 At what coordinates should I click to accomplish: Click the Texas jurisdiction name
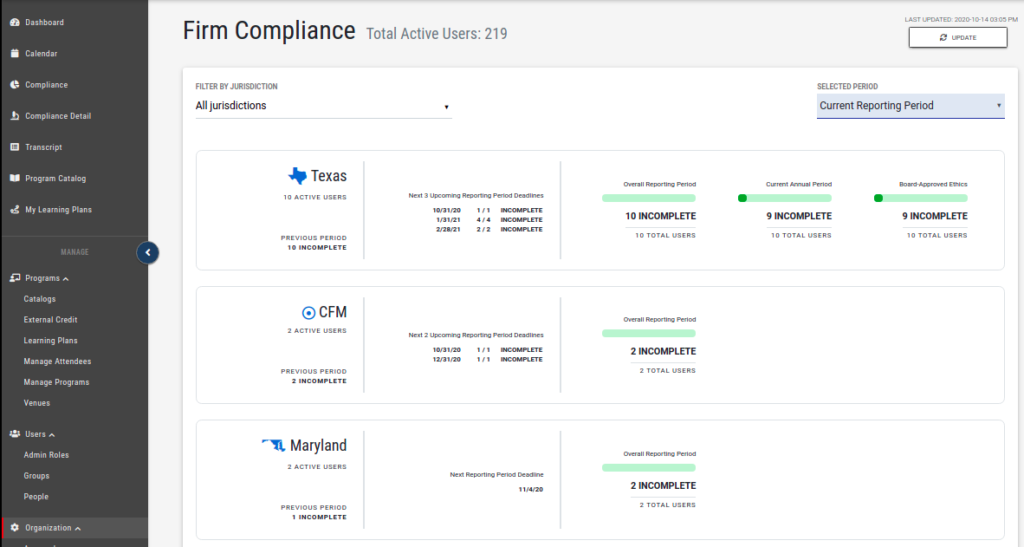tap(328, 176)
